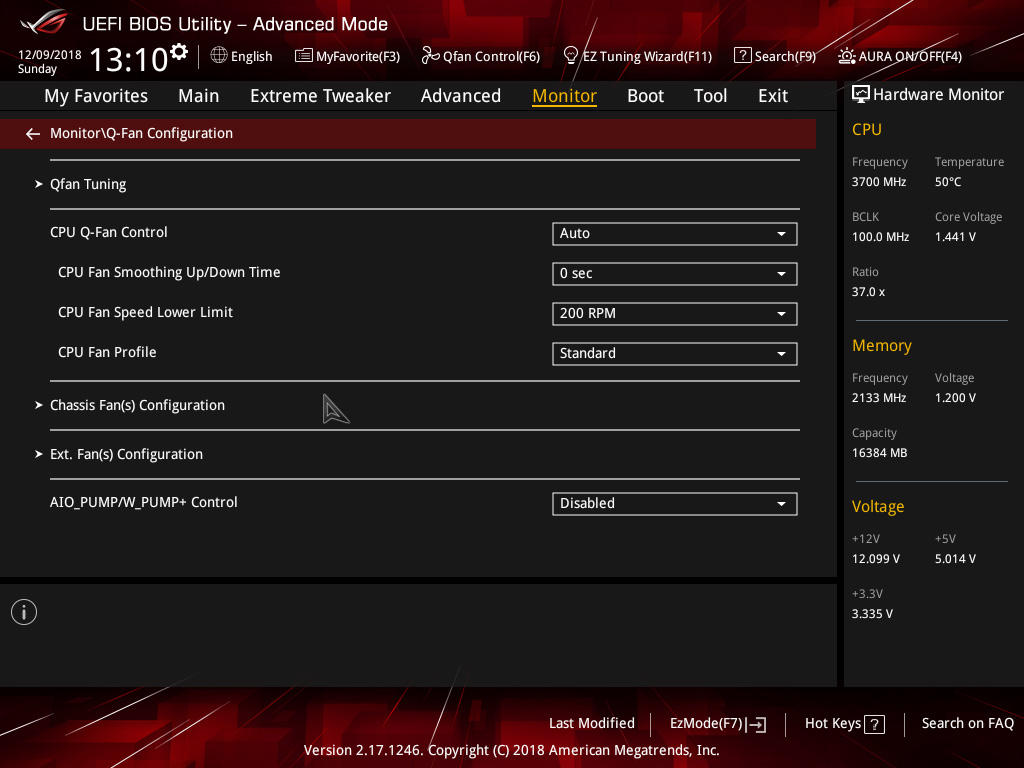The width and height of the screenshot is (1024, 768).
Task: Go back using the left arrow icon
Action: (33, 134)
